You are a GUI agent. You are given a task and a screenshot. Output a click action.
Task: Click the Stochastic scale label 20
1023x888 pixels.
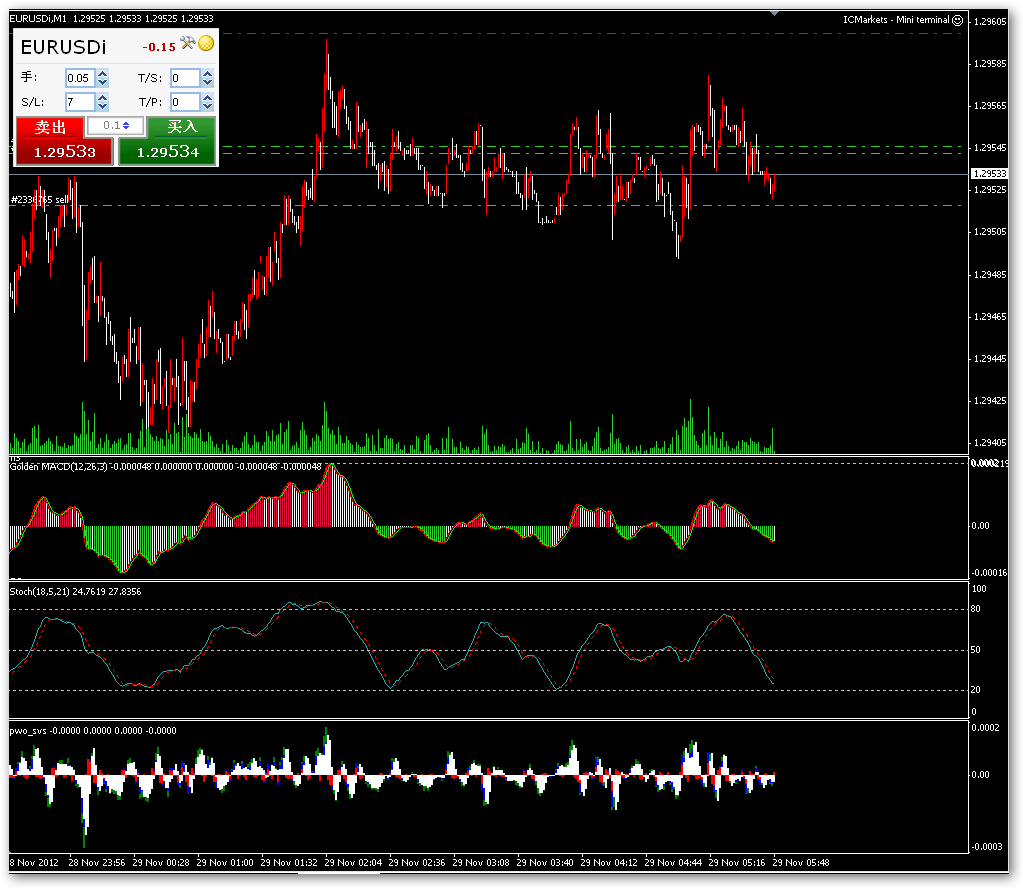tap(976, 690)
